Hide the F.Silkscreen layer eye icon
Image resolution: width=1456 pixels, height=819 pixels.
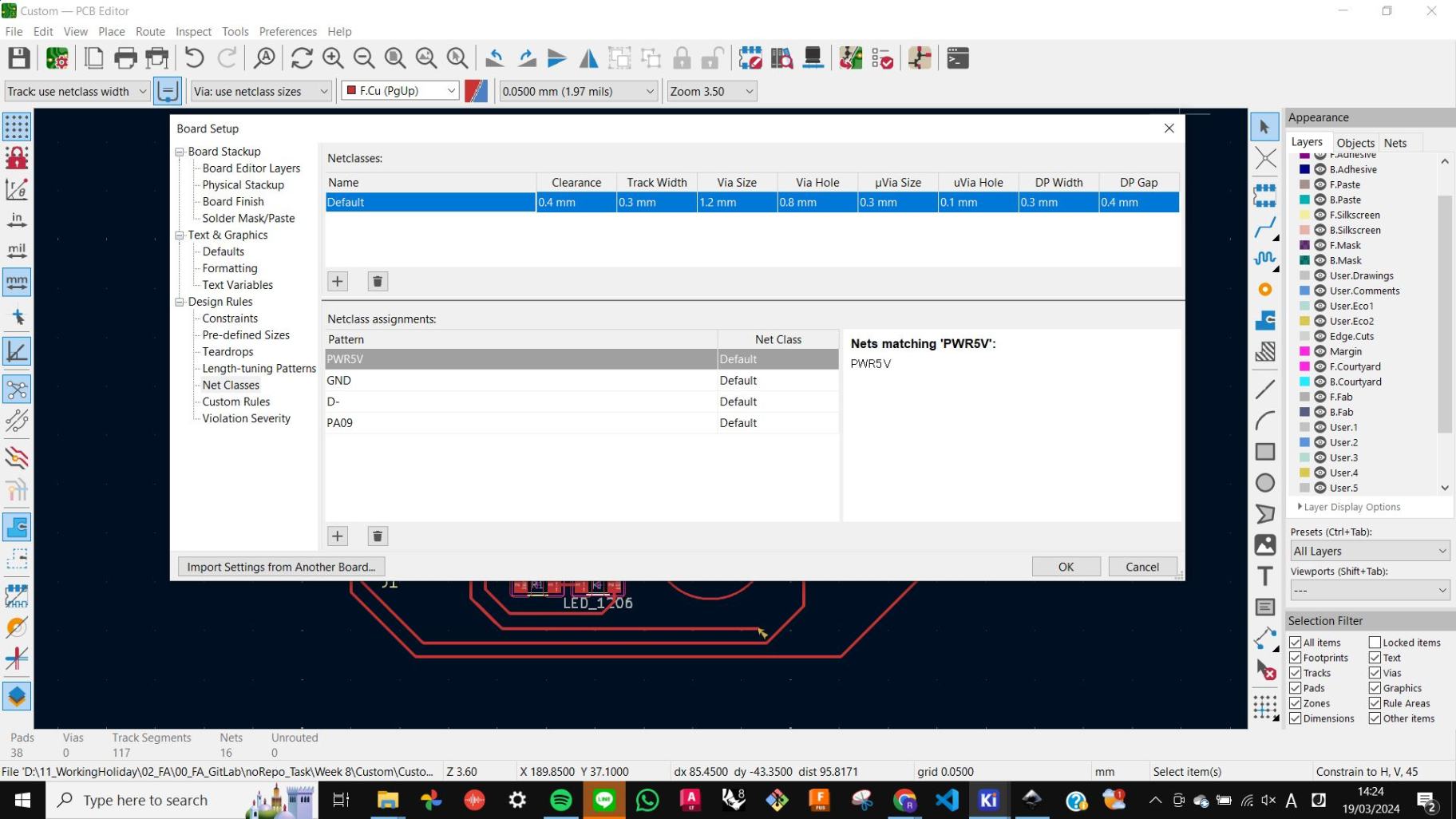pyautogui.click(x=1320, y=215)
